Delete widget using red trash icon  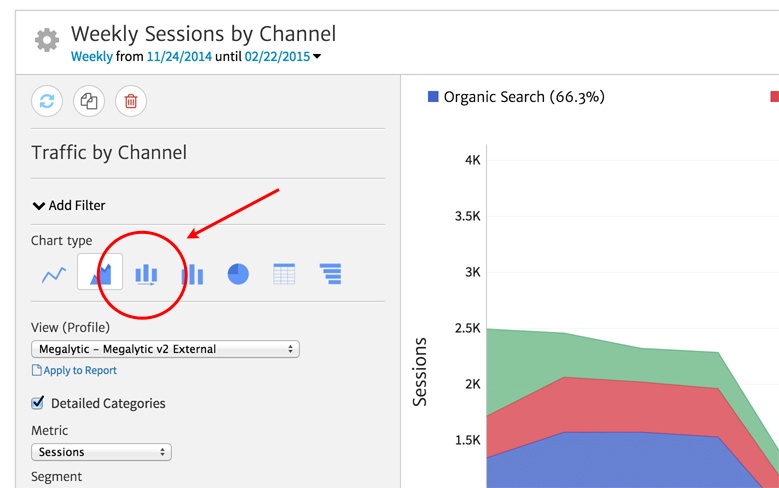tap(130, 100)
